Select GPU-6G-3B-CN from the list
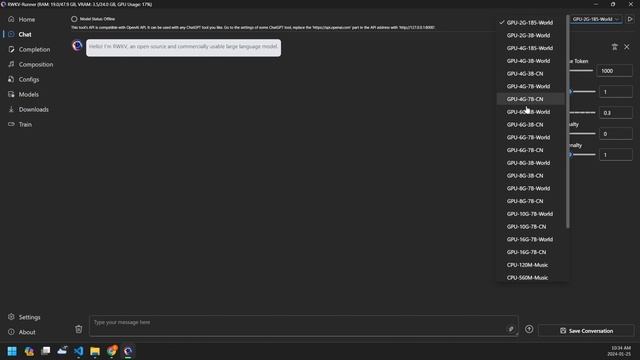640x360 pixels. click(x=530, y=124)
